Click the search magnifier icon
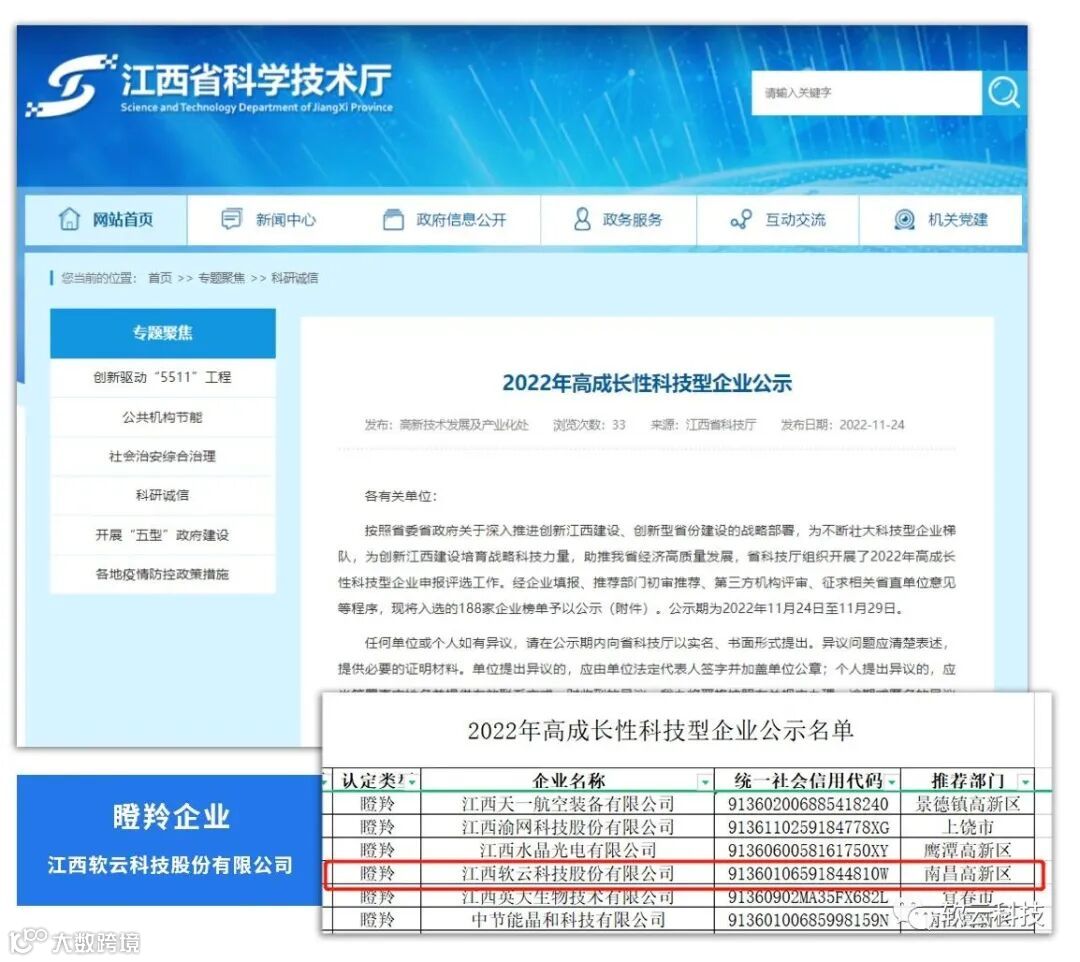1080x962 pixels. [x=1003, y=92]
